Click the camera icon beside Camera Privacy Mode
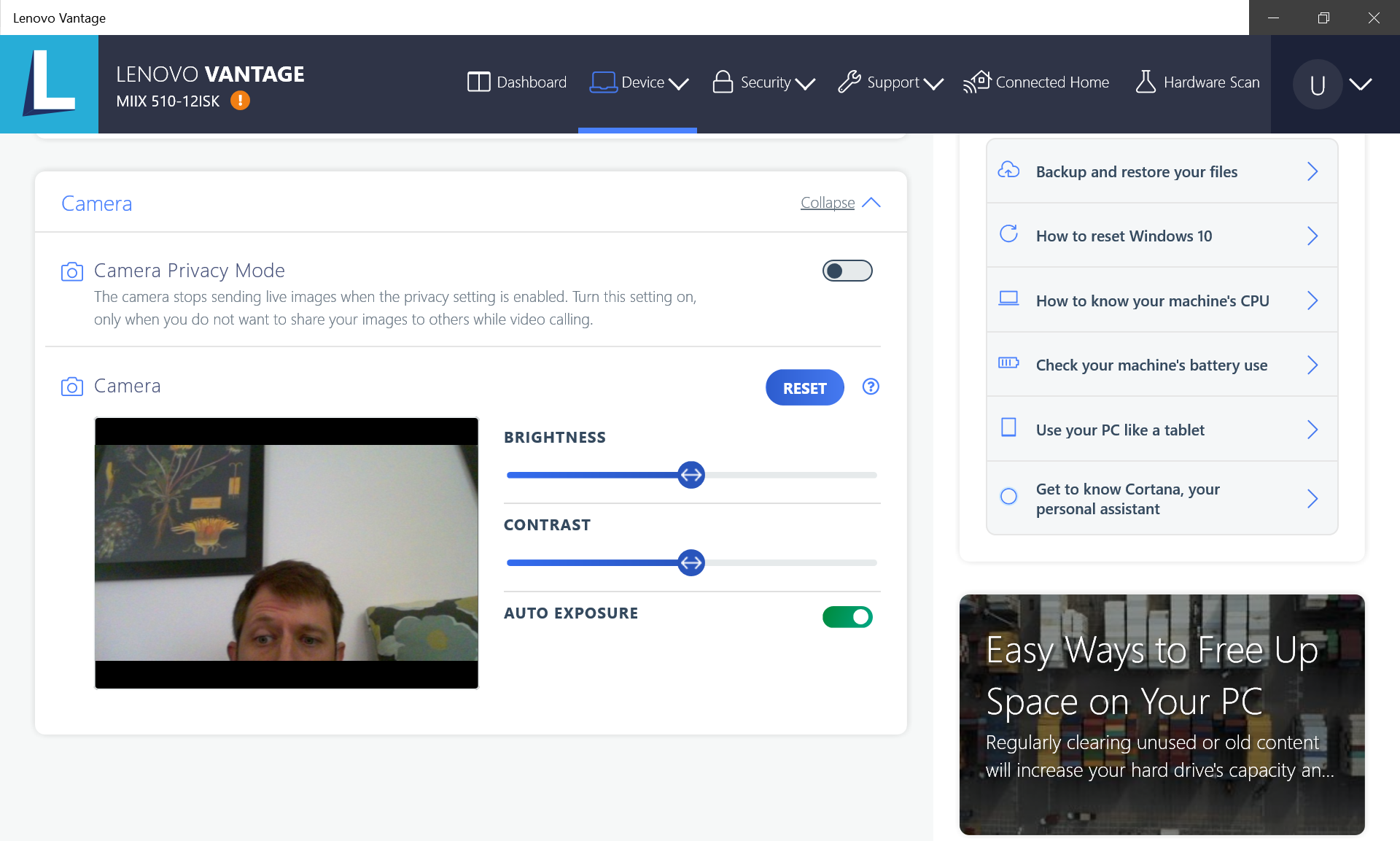 pyautogui.click(x=71, y=272)
